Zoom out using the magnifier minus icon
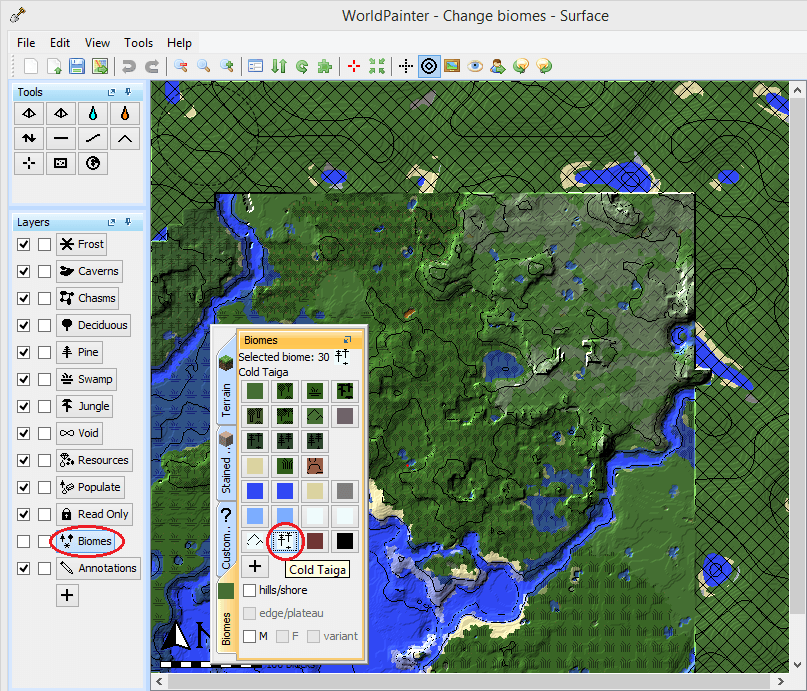This screenshot has width=807, height=691. tap(181, 66)
